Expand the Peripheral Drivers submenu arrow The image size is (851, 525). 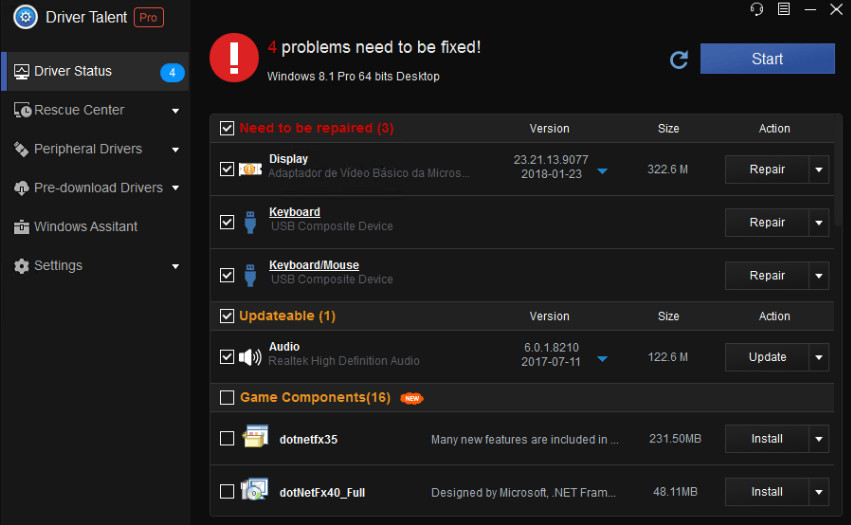[x=175, y=150]
